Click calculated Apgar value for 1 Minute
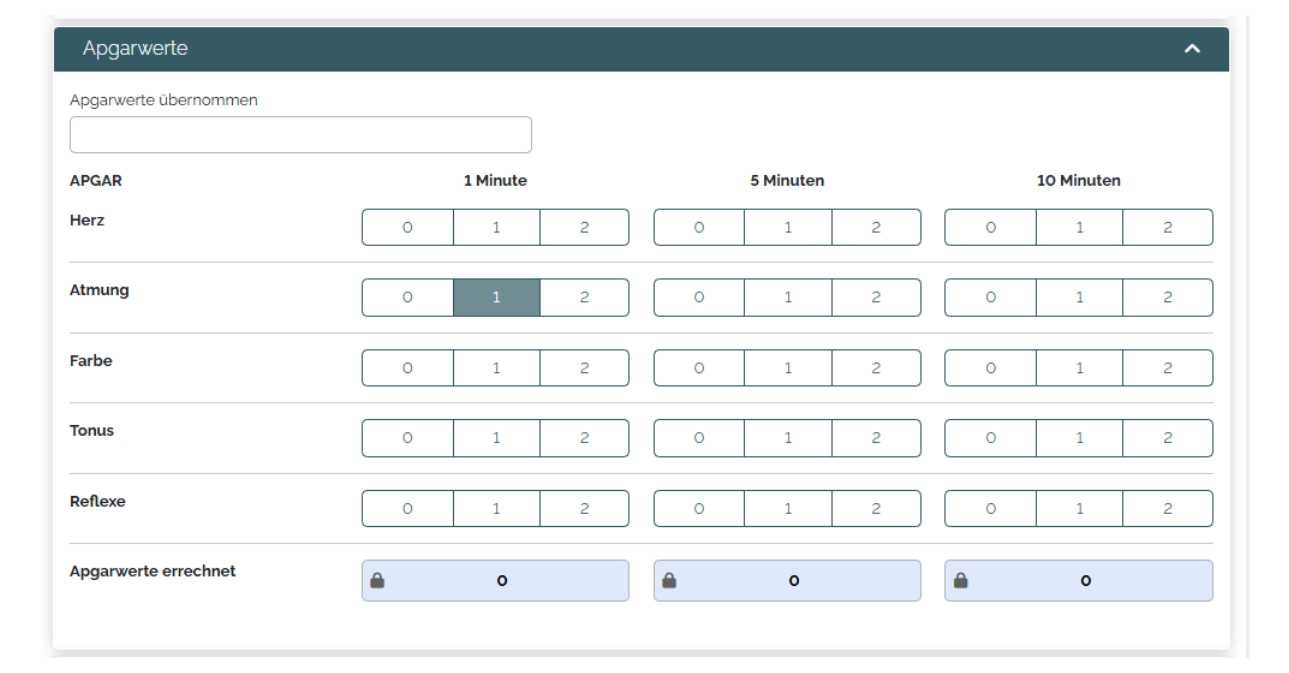1289x673 pixels. click(502, 580)
